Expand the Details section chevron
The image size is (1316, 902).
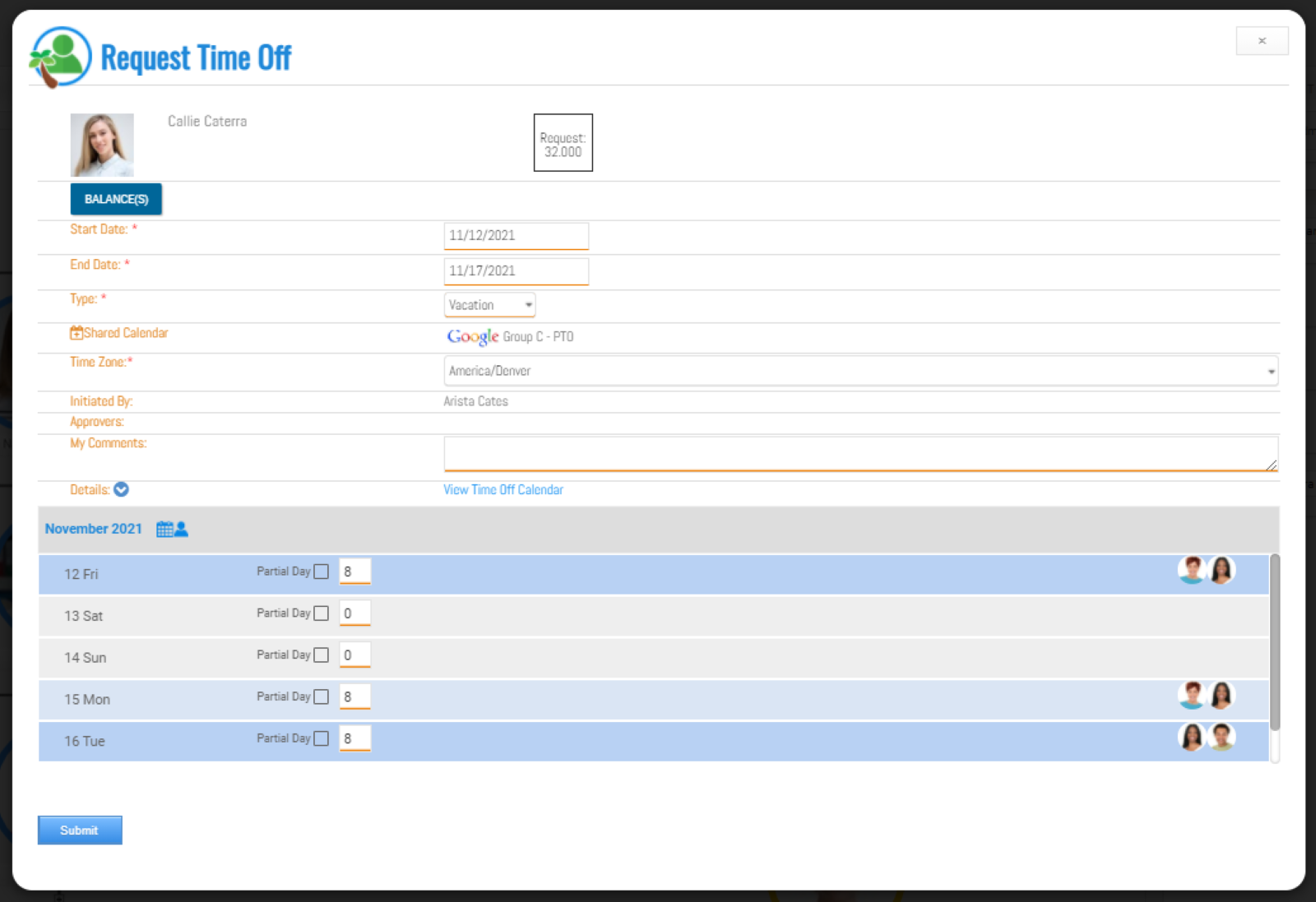pos(121,489)
